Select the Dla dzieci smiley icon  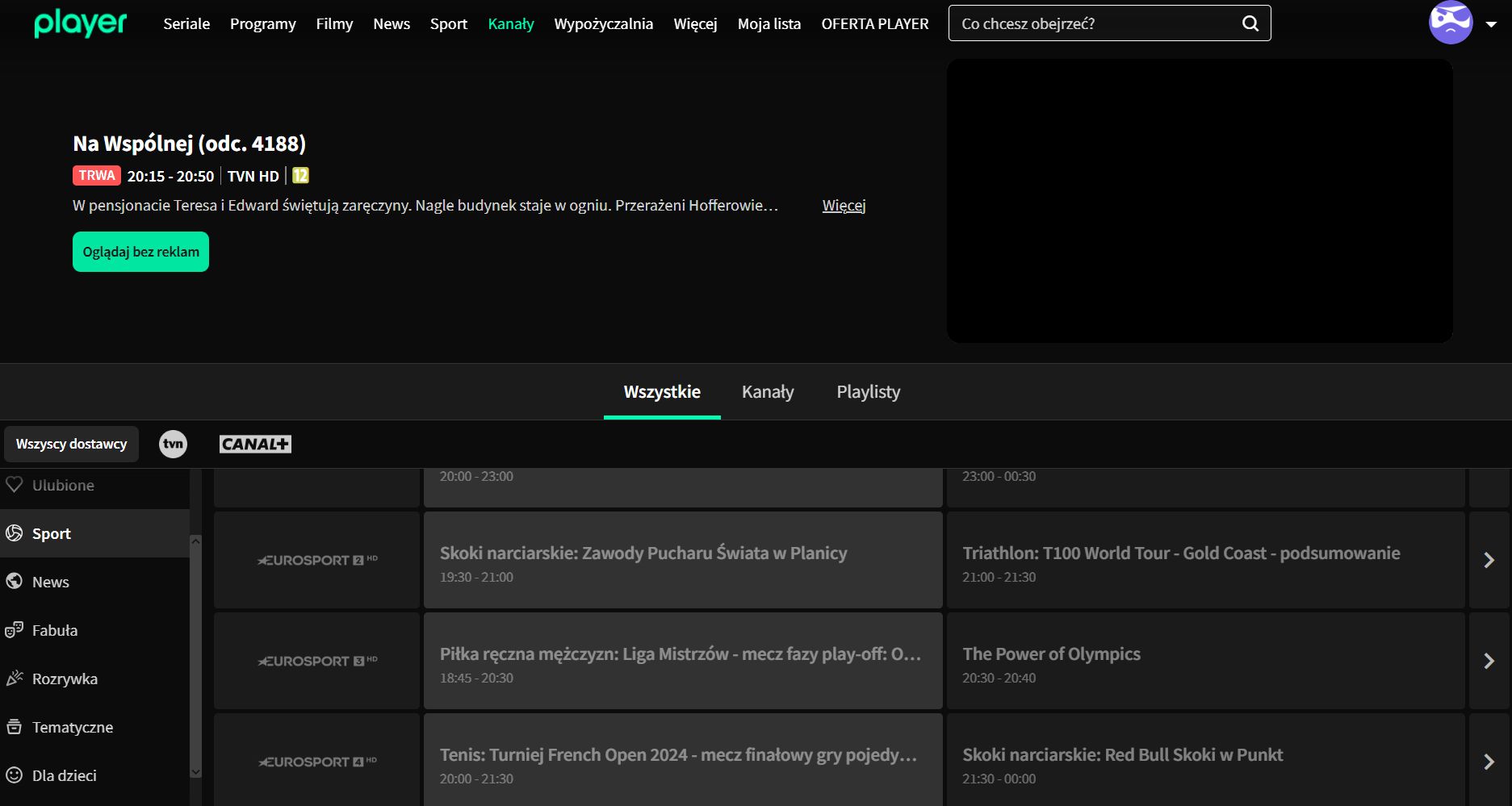[15, 775]
